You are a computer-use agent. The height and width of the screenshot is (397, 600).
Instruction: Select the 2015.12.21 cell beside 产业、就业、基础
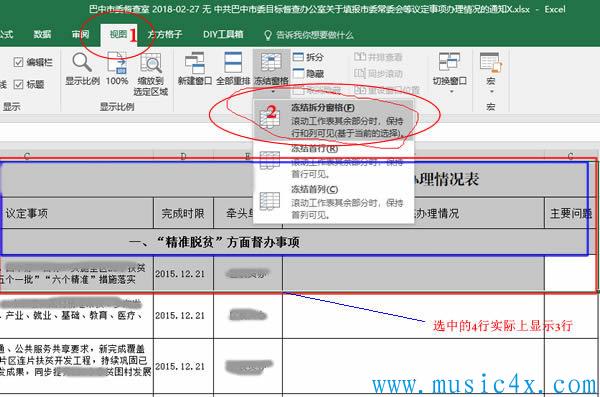(183, 315)
